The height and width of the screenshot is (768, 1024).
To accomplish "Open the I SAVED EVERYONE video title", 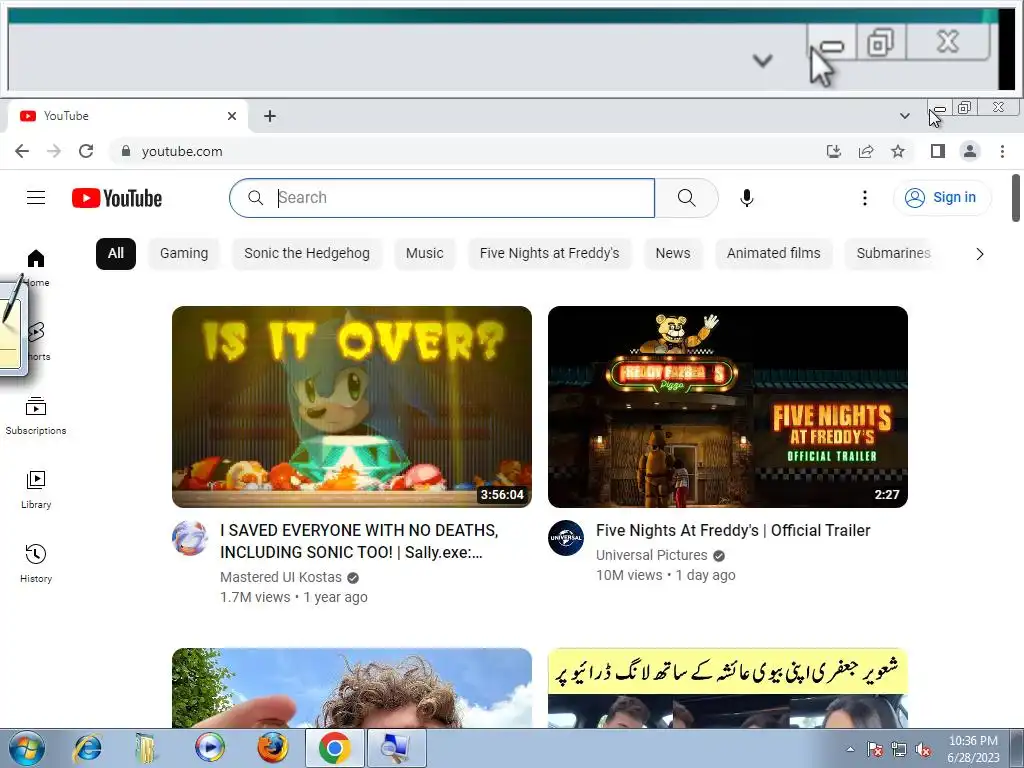I will (x=359, y=541).
